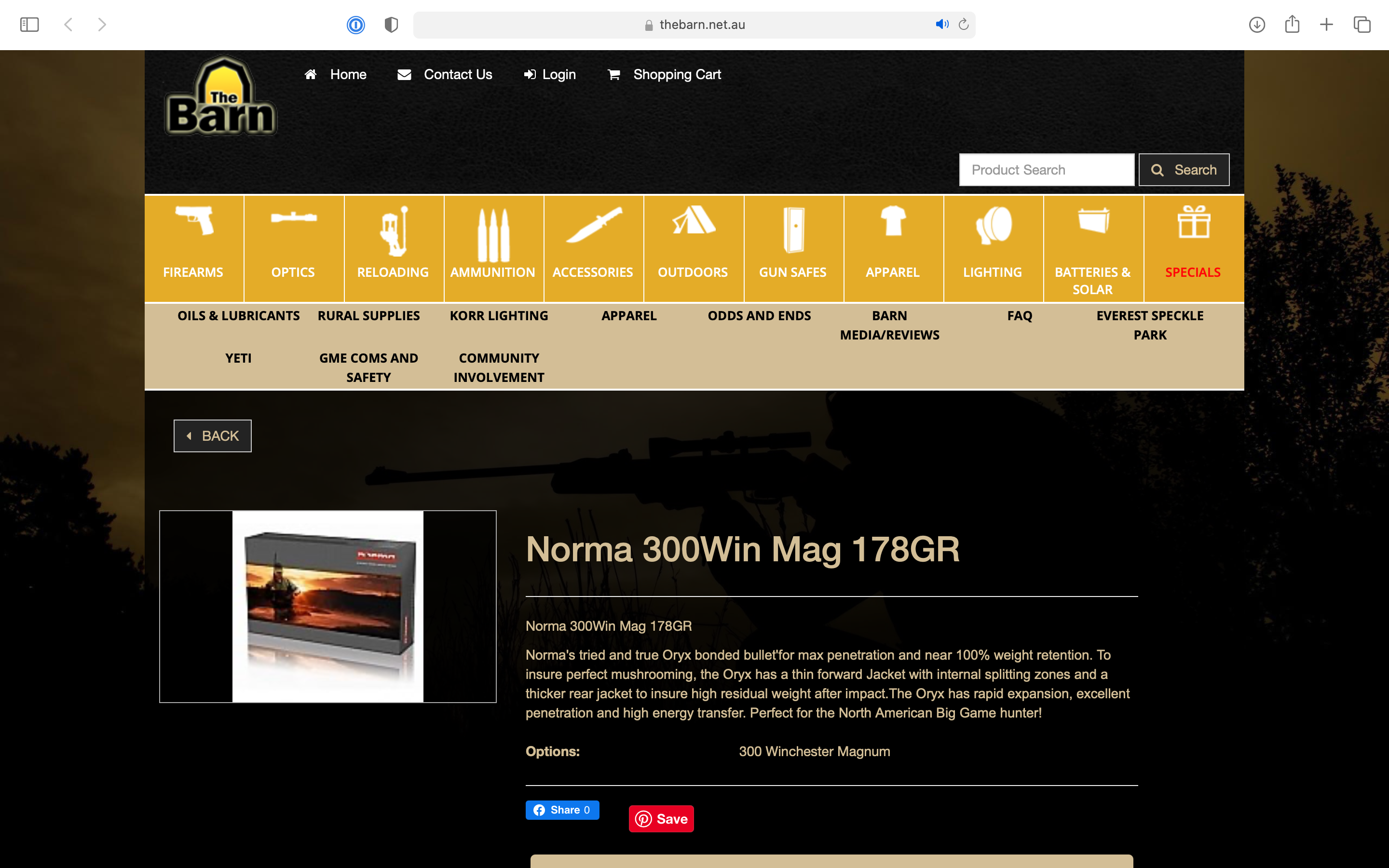Select Oils & Lubricants menu item

point(238,316)
